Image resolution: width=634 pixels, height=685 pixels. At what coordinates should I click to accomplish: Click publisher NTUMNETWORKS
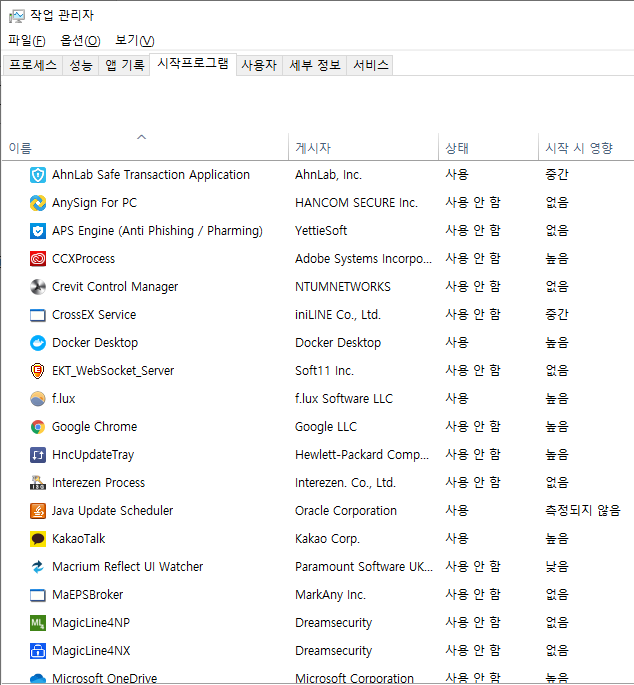(x=343, y=287)
